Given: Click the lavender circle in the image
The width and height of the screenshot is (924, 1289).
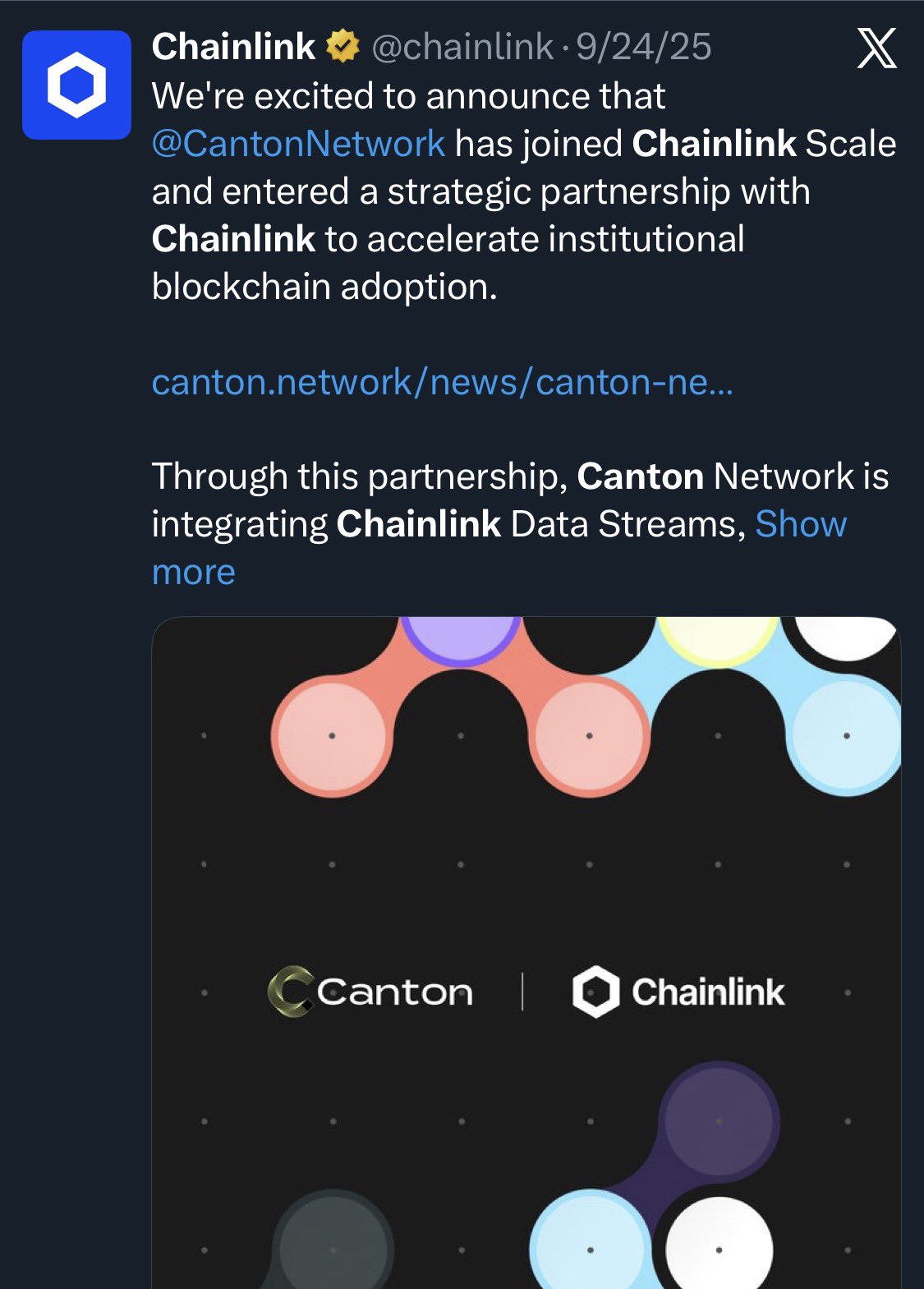Looking at the screenshot, I should (460, 636).
